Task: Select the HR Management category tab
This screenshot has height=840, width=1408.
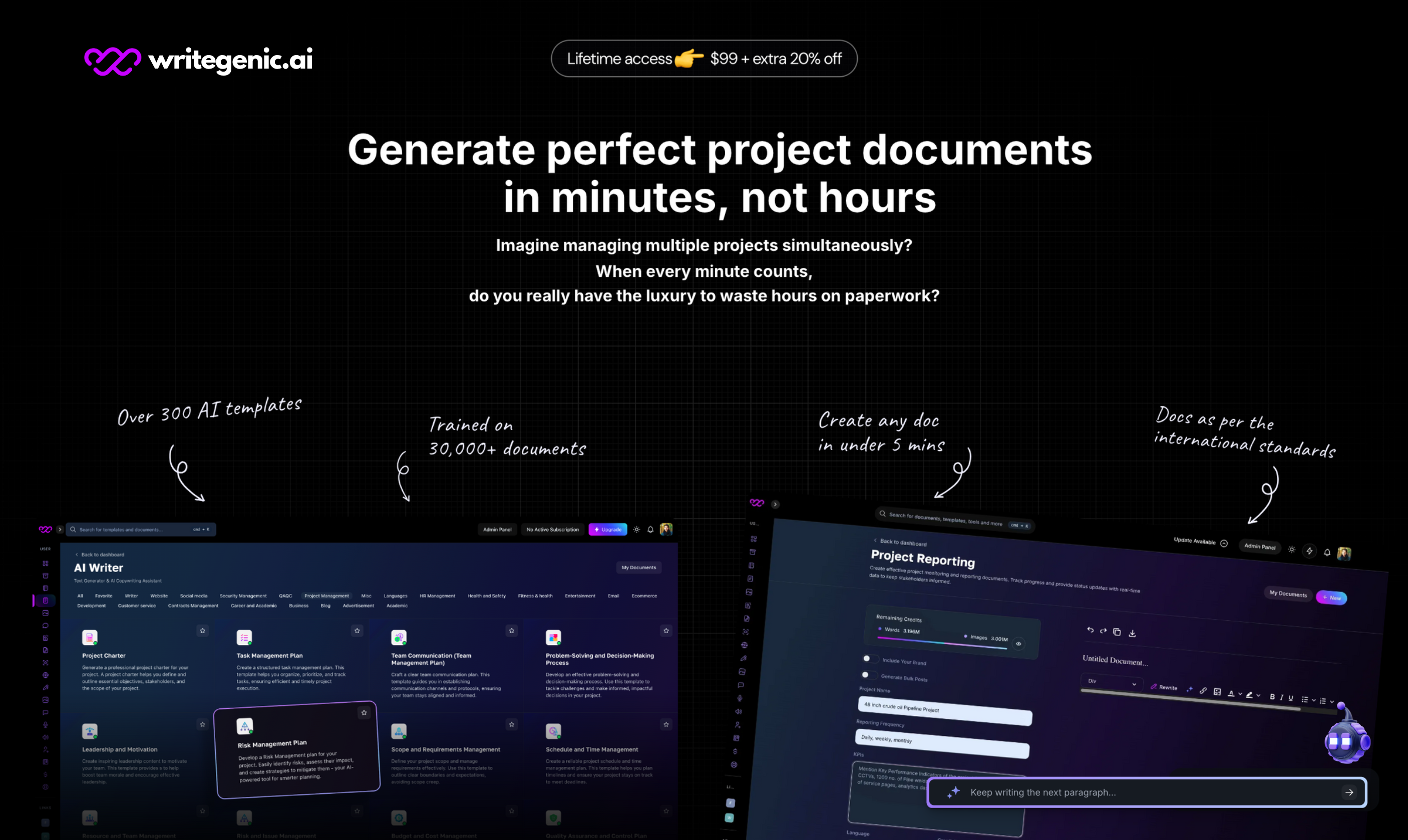Action: click(x=437, y=596)
